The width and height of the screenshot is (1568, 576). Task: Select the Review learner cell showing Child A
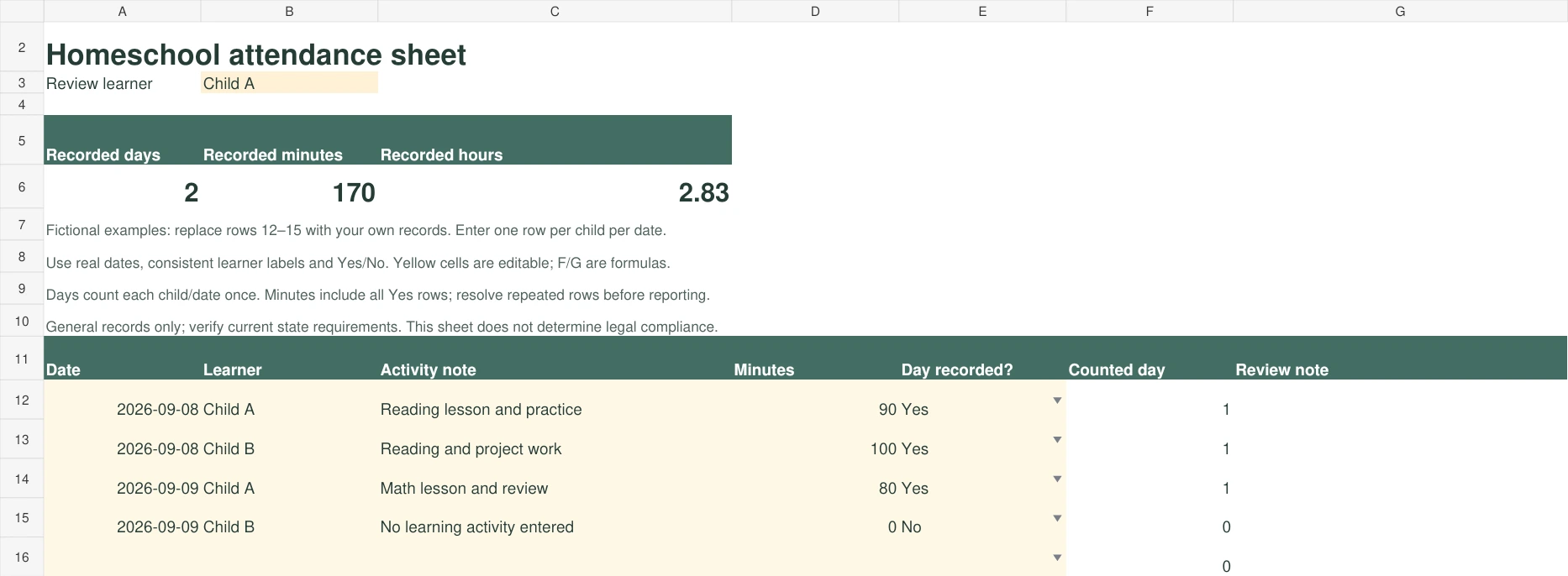[289, 83]
